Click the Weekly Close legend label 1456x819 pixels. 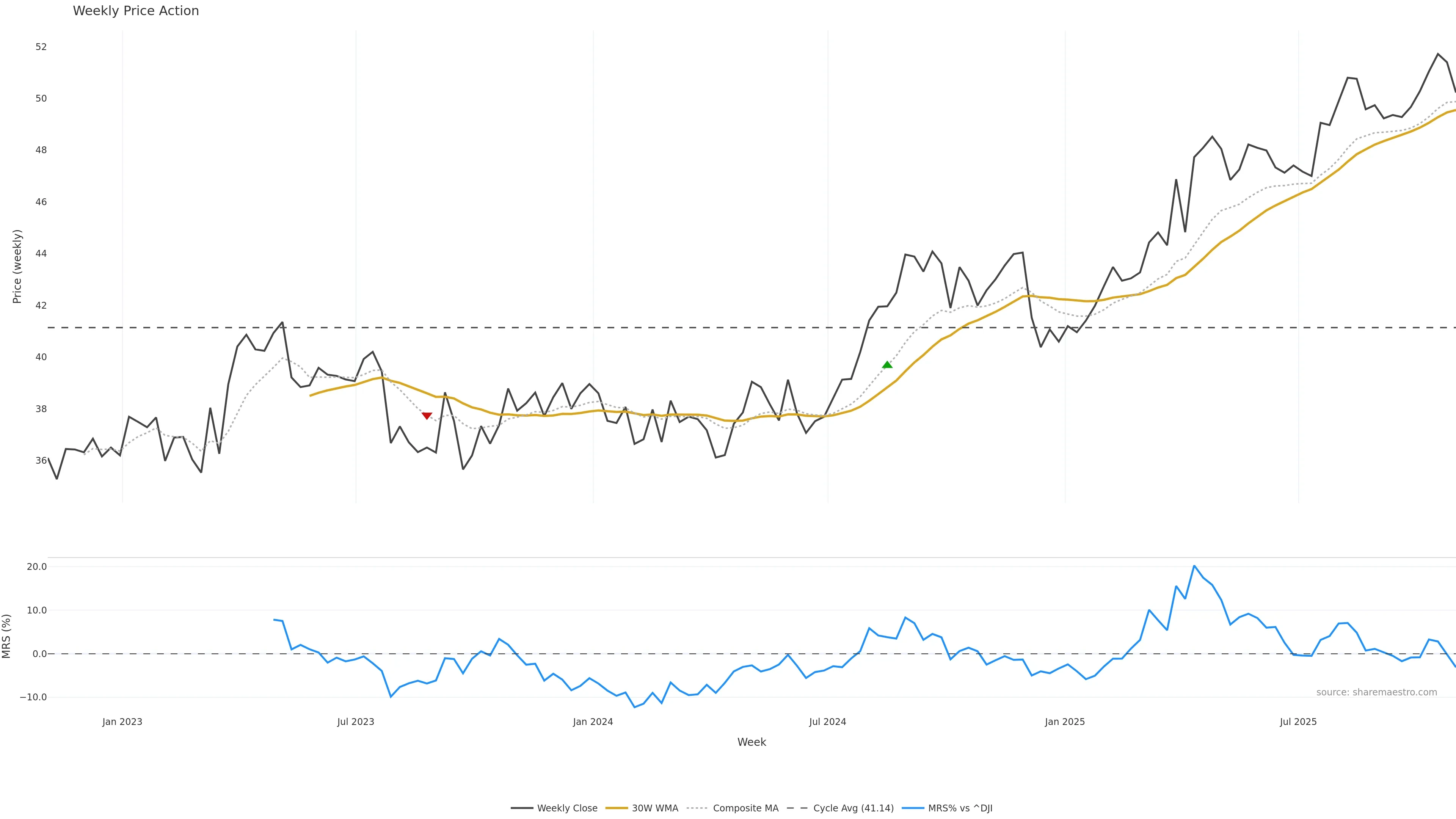[567, 808]
